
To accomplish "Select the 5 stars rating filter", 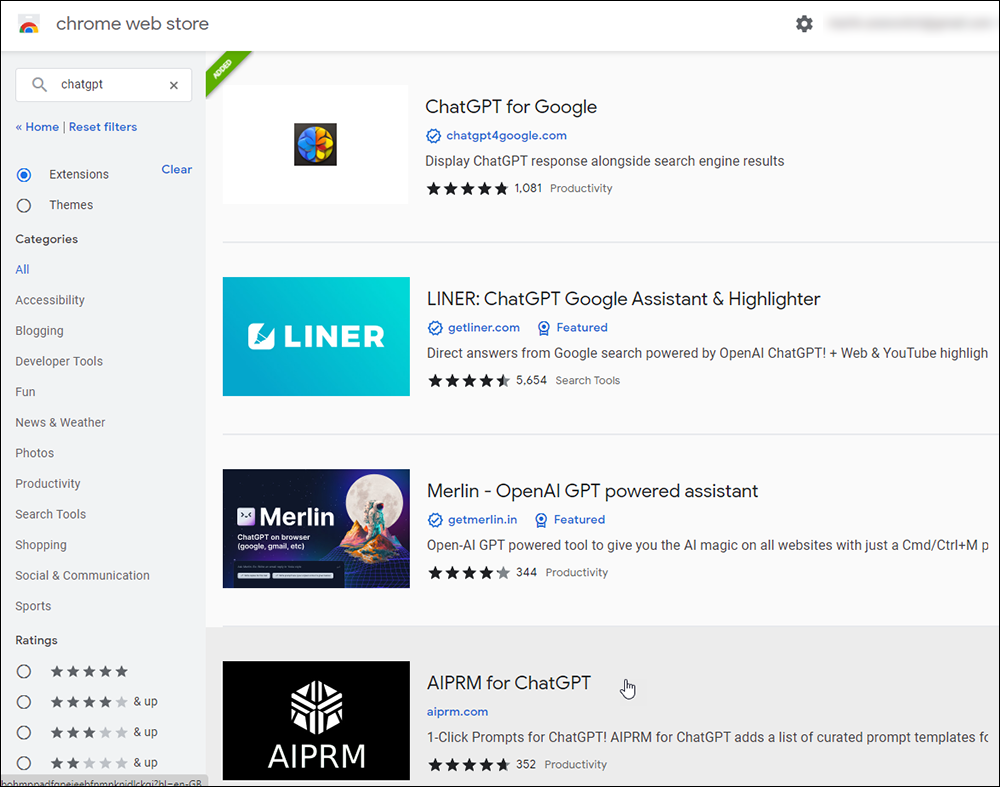I will pos(24,671).
